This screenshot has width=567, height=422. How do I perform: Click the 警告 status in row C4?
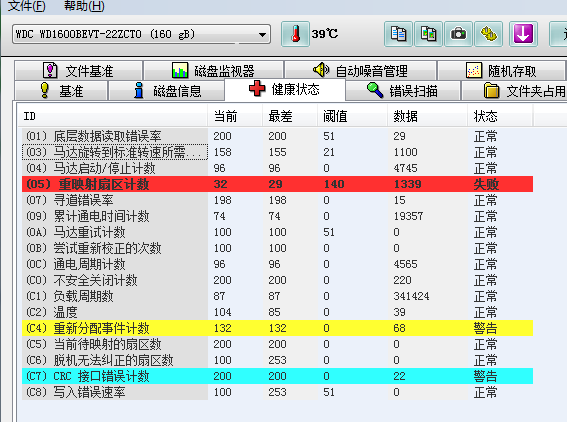point(485,328)
